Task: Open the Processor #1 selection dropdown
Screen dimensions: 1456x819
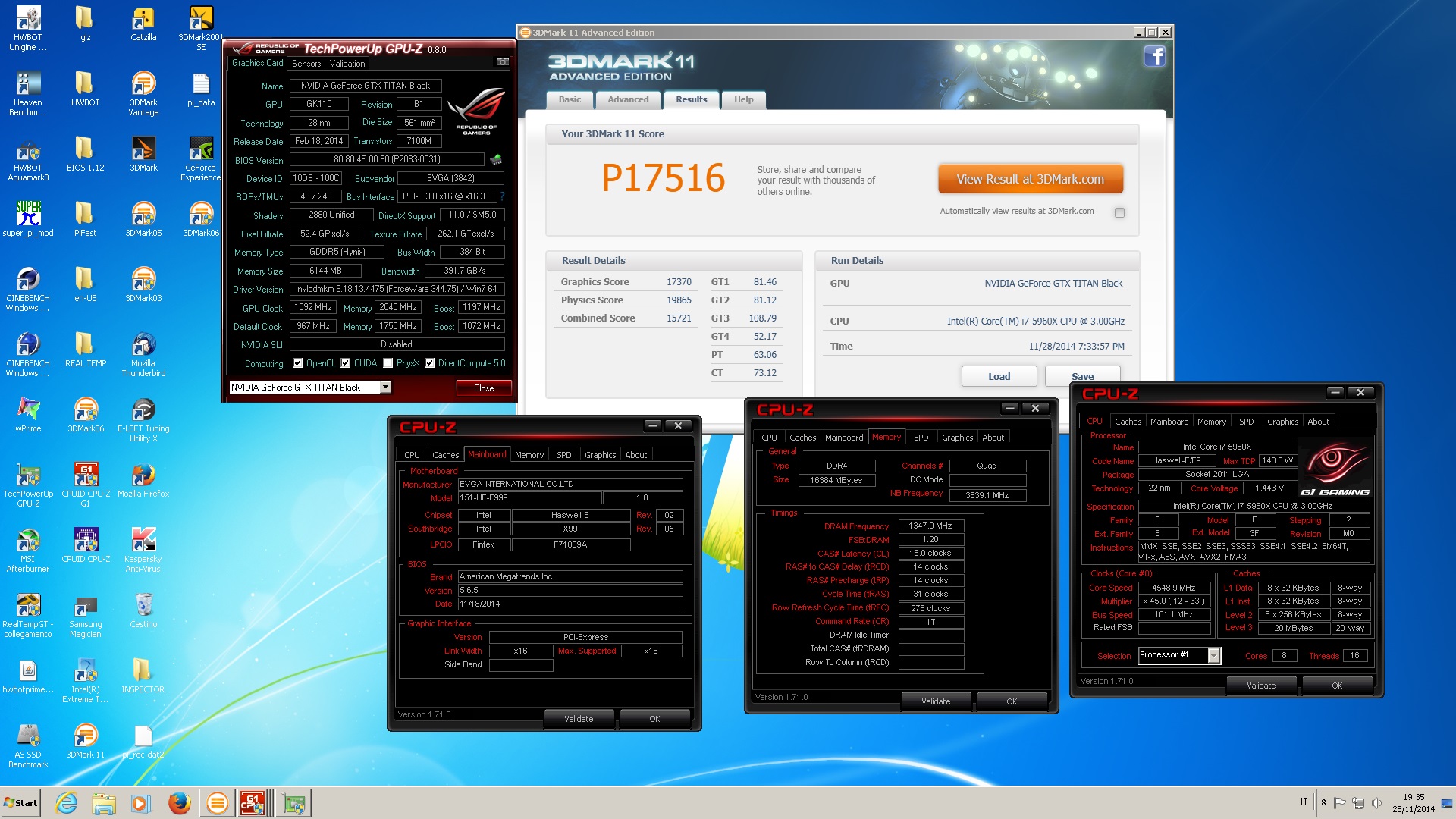Action: pyautogui.click(x=1213, y=655)
